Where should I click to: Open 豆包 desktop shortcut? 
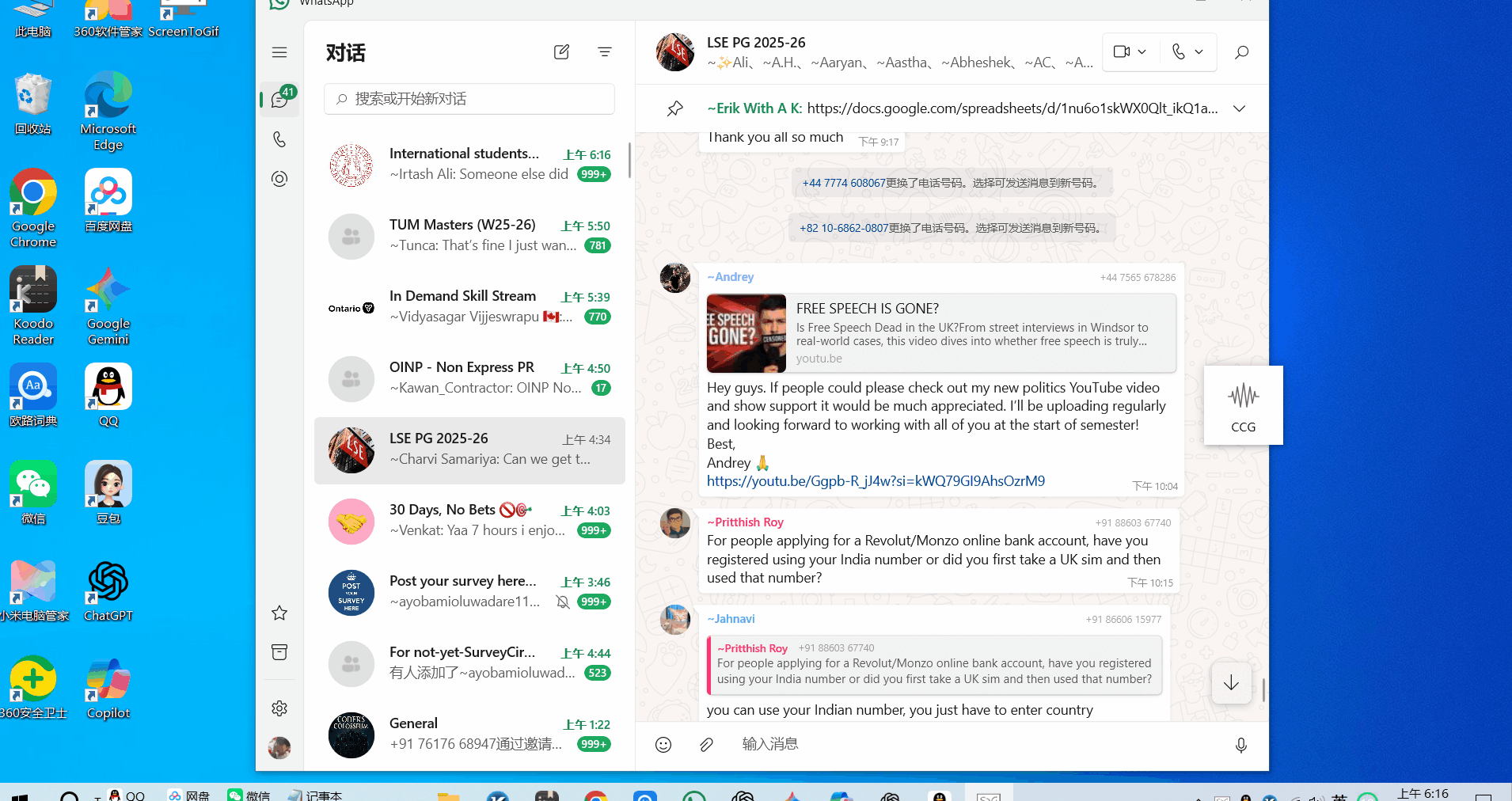108,493
